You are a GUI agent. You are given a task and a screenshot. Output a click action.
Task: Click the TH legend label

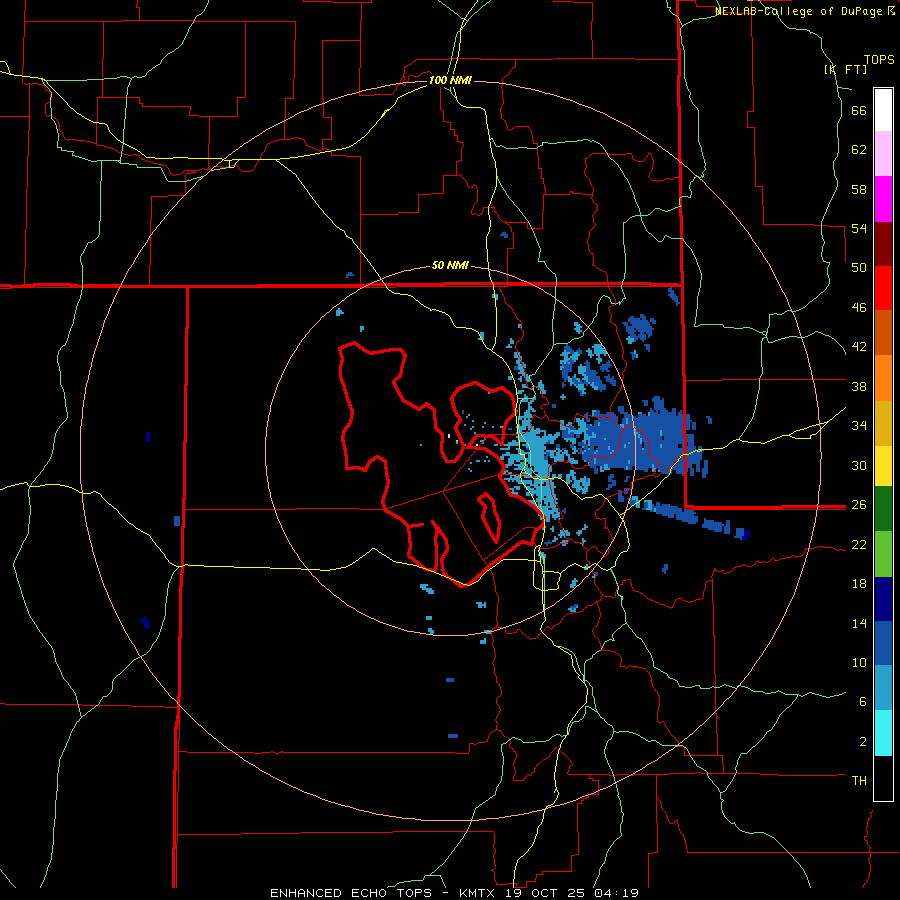pos(859,780)
